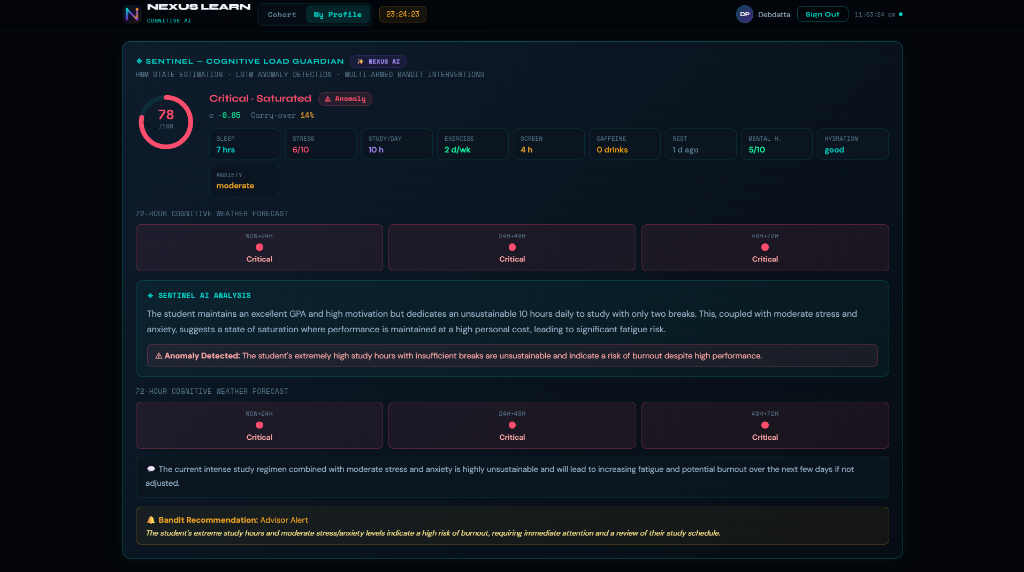Viewport: 1024px width, 572px height.
Task: Click the 11:03:24 clock text
Action: click(874, 14)
